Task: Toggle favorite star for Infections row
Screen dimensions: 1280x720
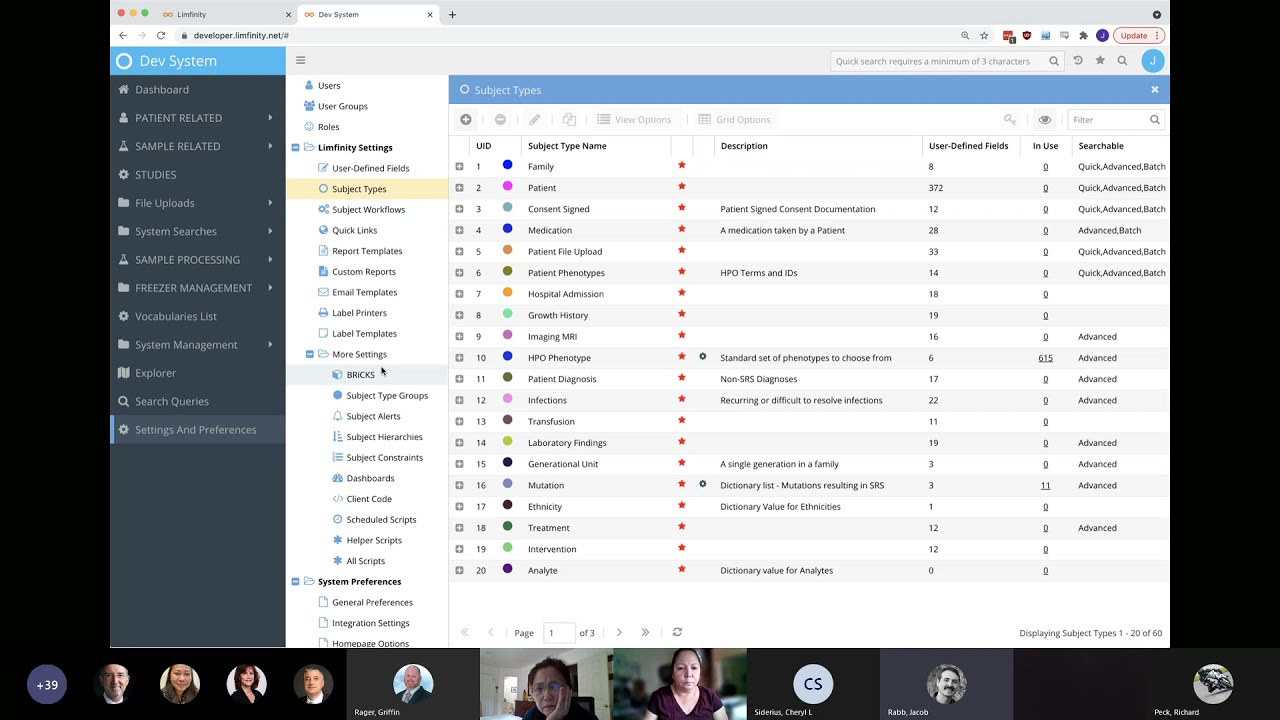Action: coord(682,399)
